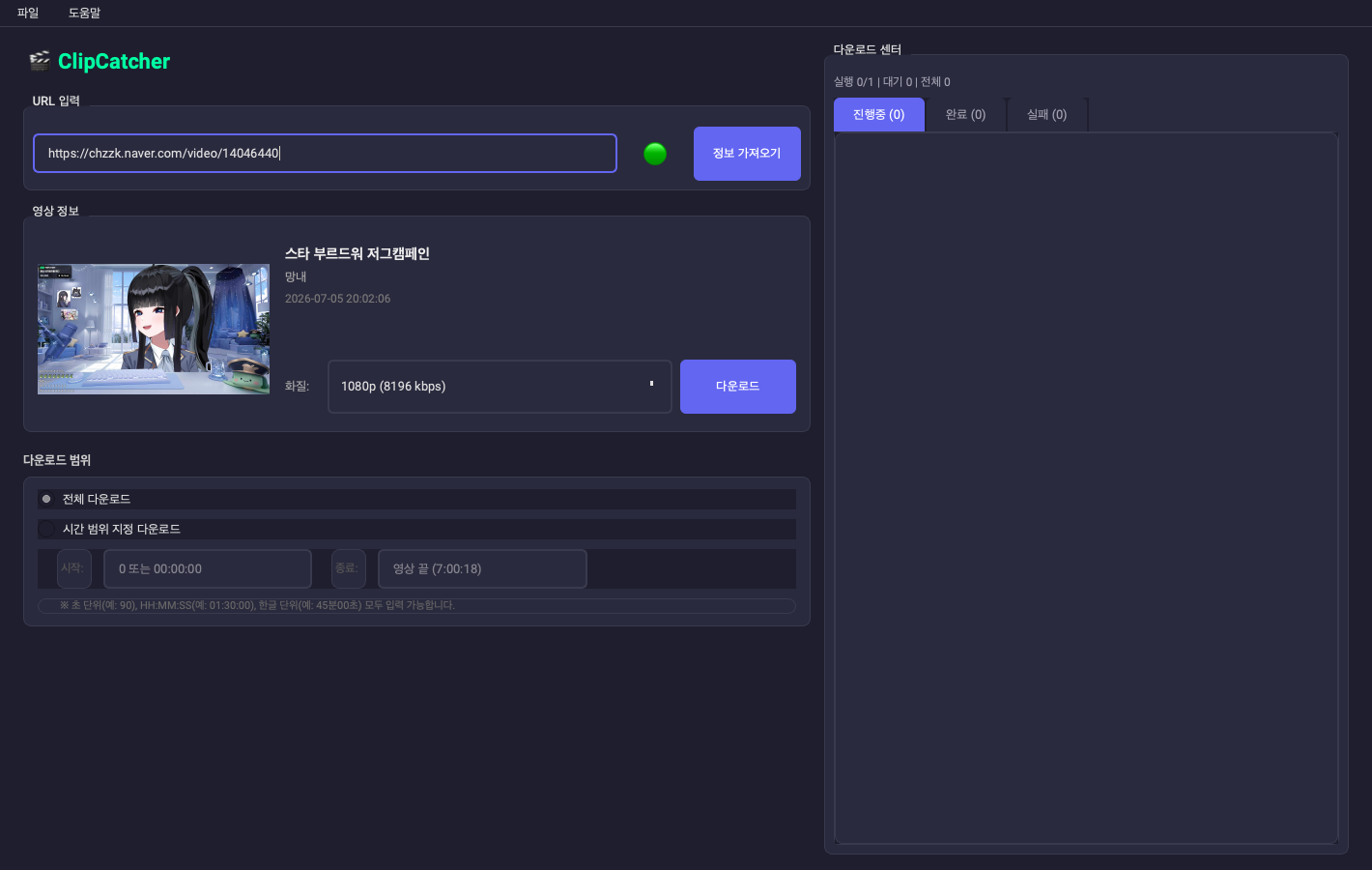Switch to the 완료 (0) tab

coord(965,114)
